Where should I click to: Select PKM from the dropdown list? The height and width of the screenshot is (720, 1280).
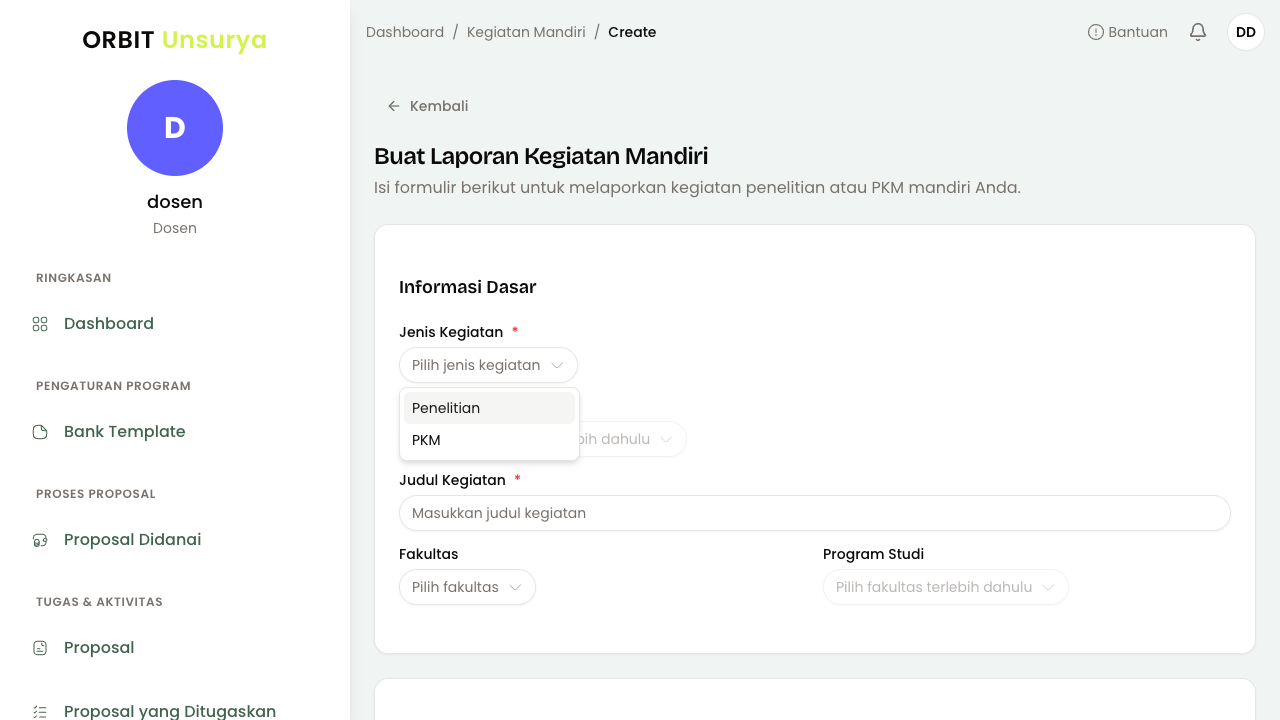[x=489, y=440]
